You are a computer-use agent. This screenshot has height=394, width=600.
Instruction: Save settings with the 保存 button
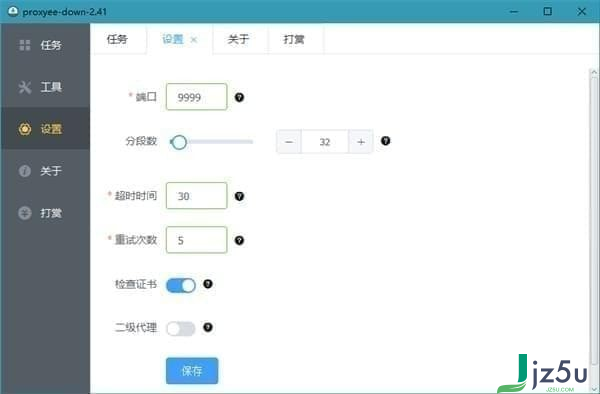point(192,371)
